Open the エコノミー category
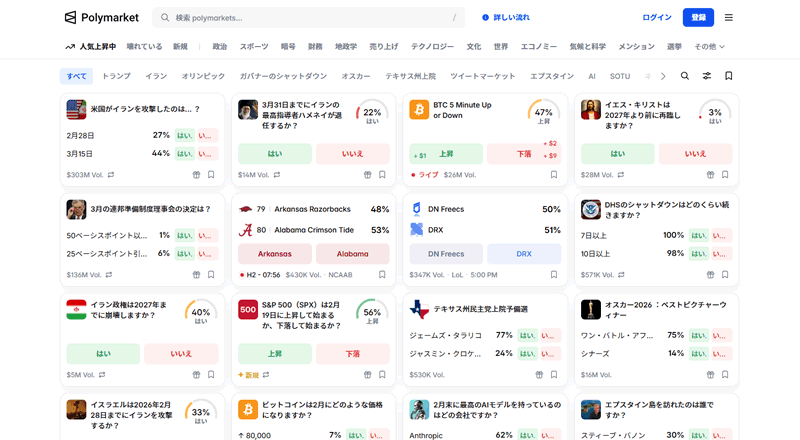 [538, 46]
